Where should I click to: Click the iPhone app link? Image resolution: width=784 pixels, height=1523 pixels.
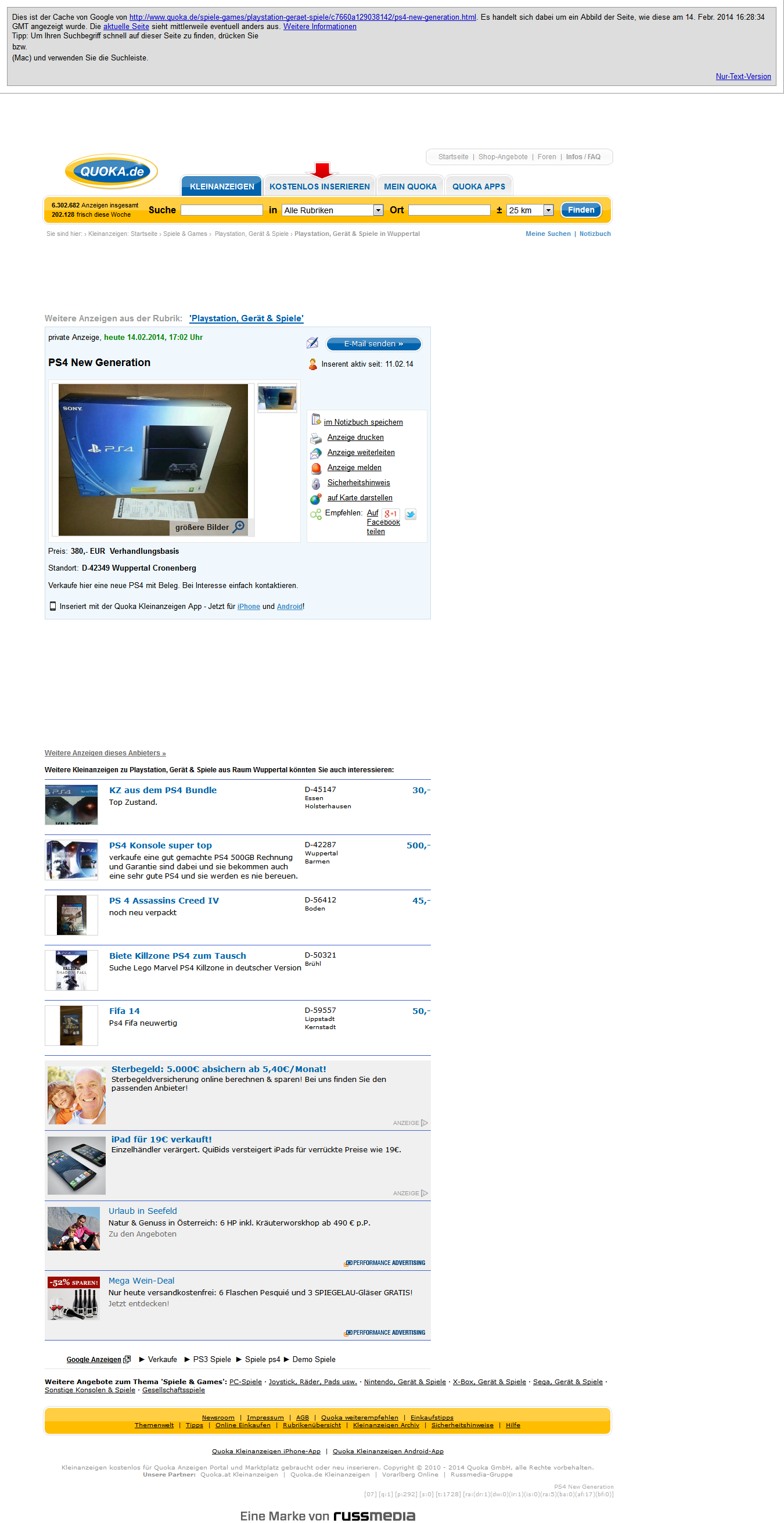pyautogui.click(x=249, y=607)
